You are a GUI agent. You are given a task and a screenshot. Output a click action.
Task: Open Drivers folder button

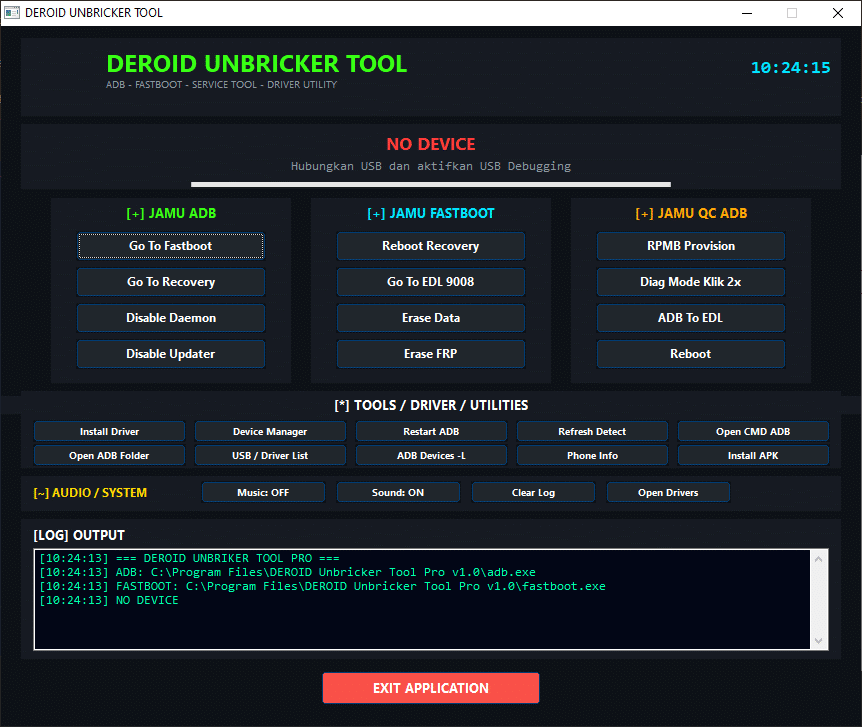[668, 492]
